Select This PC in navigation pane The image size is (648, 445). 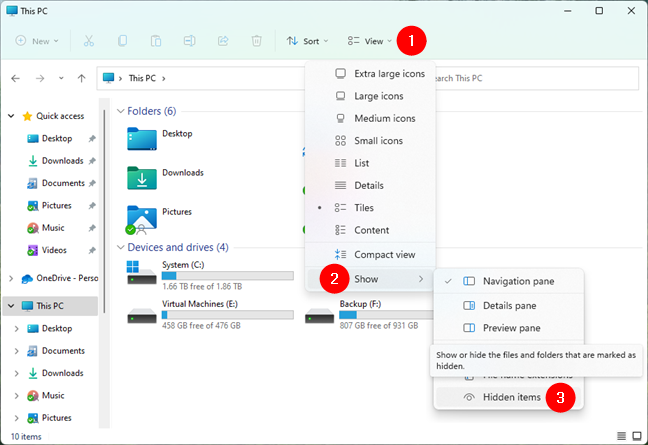point(50,306)
